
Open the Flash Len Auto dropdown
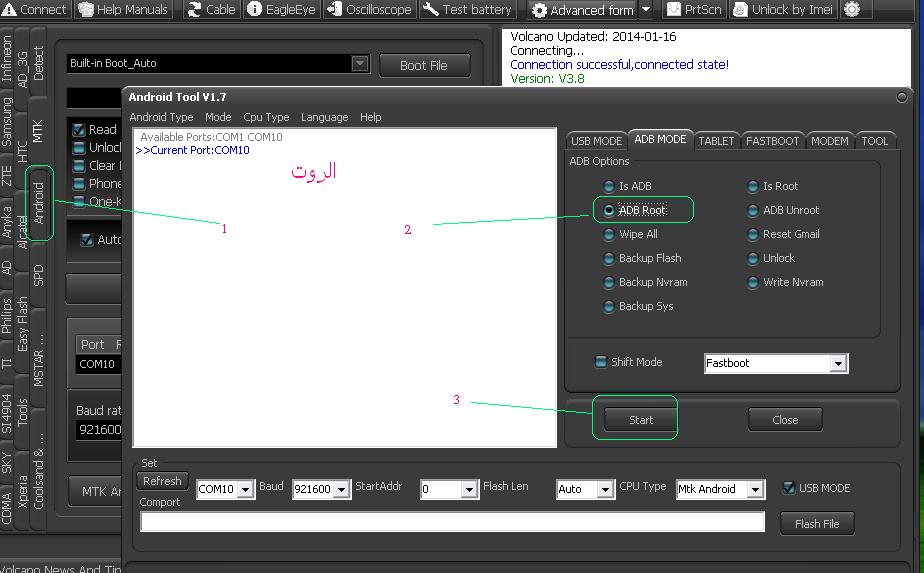coord(606,489)
